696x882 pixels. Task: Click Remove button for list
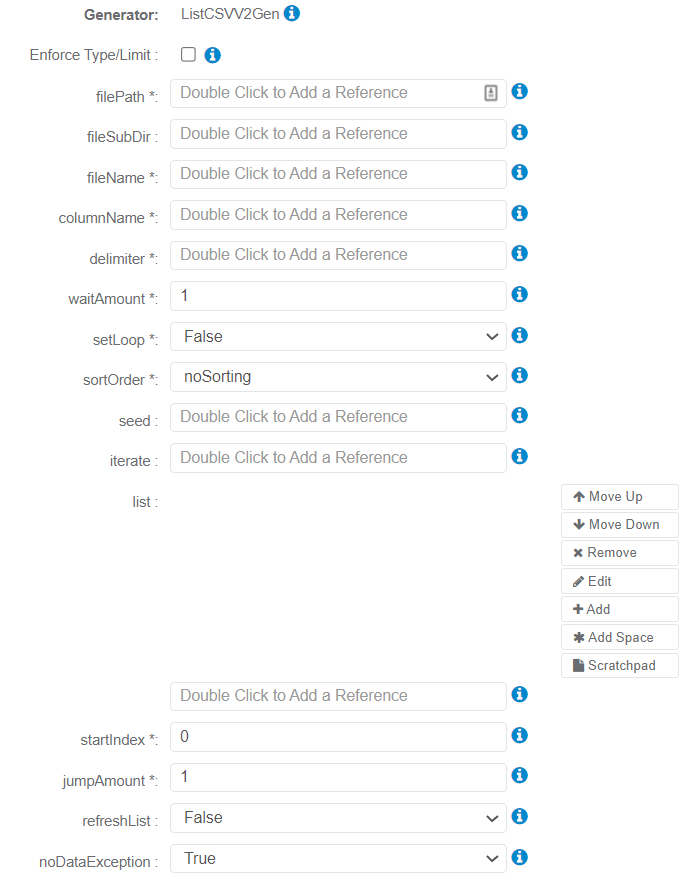click(x=619, y=553)
